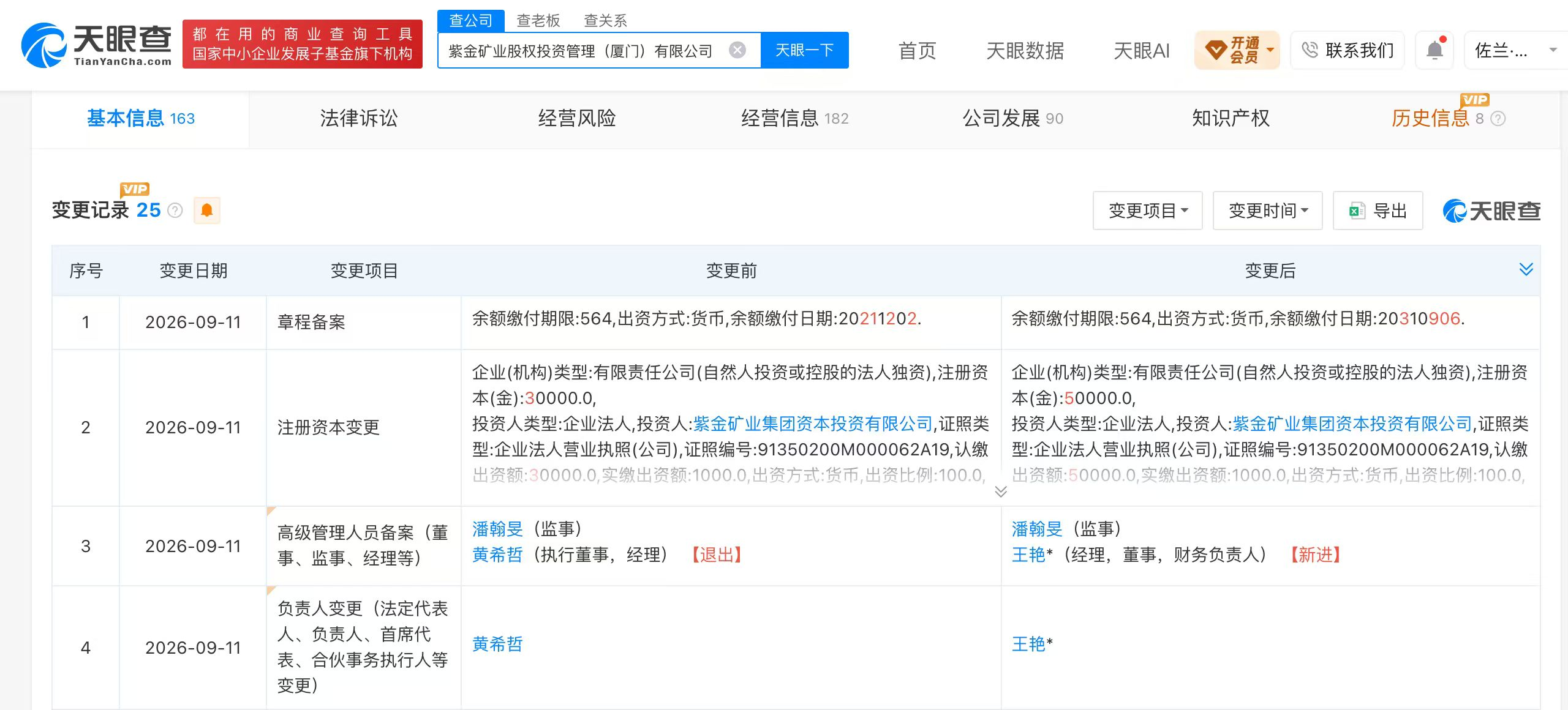Expand all rows with table header chevron

[x=1526, y=269]
